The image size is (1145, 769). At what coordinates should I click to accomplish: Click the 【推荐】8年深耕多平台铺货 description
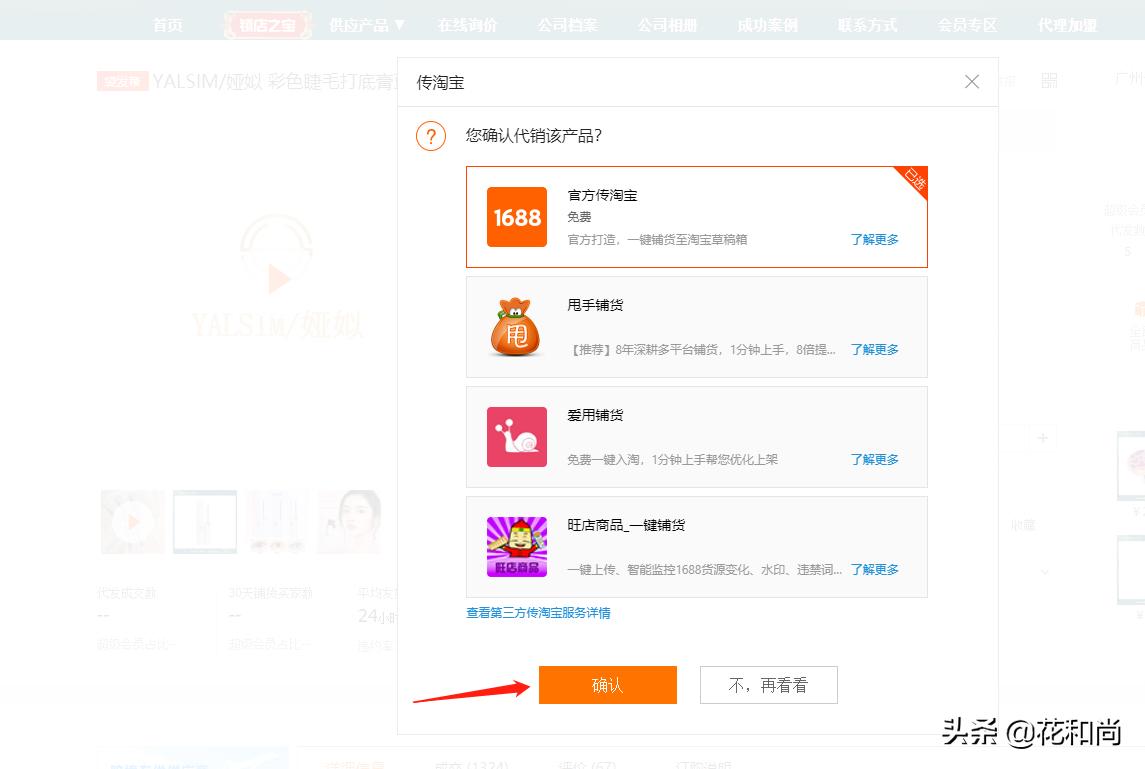pos(702,350)
